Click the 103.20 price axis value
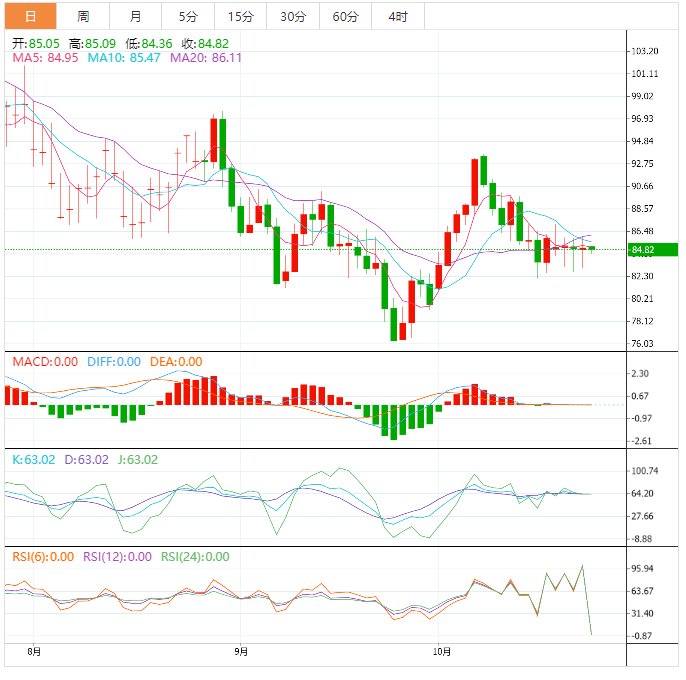The height and width of the screenshot is (680, 686). pyautogui.click(x=644, y=51)
